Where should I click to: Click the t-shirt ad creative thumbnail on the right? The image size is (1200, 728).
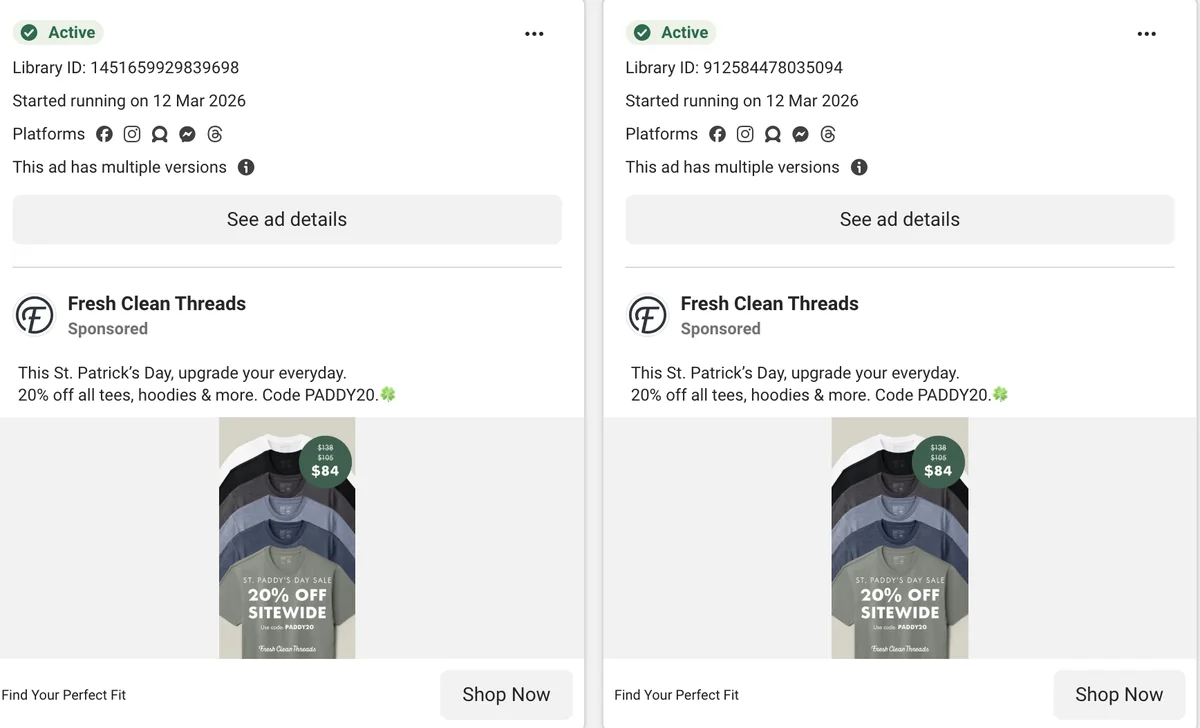point(899,538)
